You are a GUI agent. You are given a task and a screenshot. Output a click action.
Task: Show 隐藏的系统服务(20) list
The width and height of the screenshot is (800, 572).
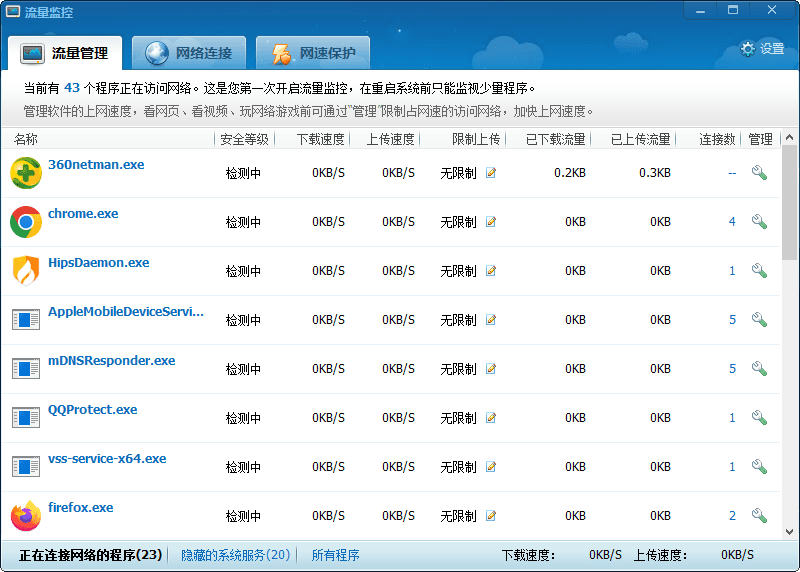point(236,555)
